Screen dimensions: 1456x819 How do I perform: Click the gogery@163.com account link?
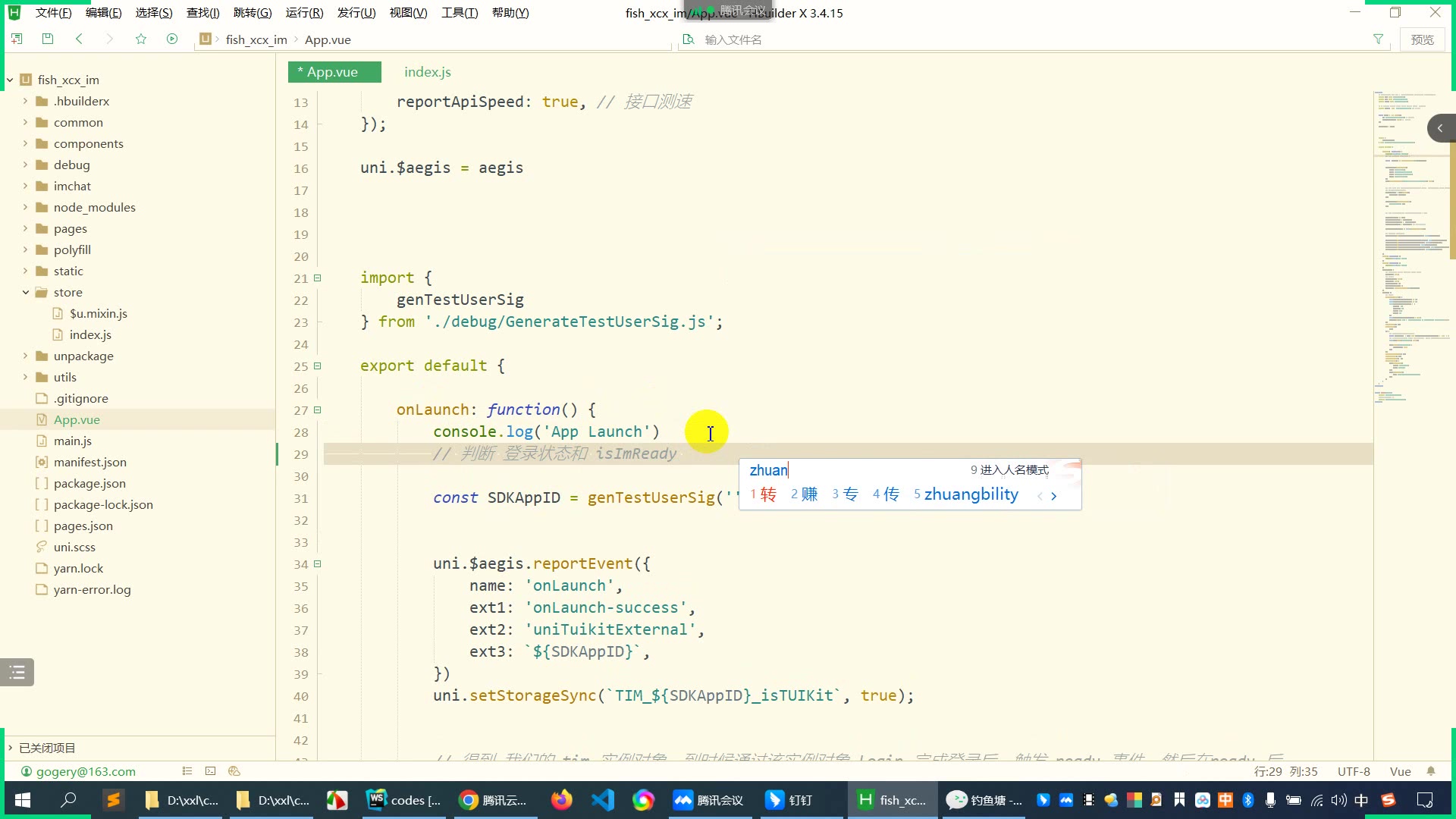(86, 771)
